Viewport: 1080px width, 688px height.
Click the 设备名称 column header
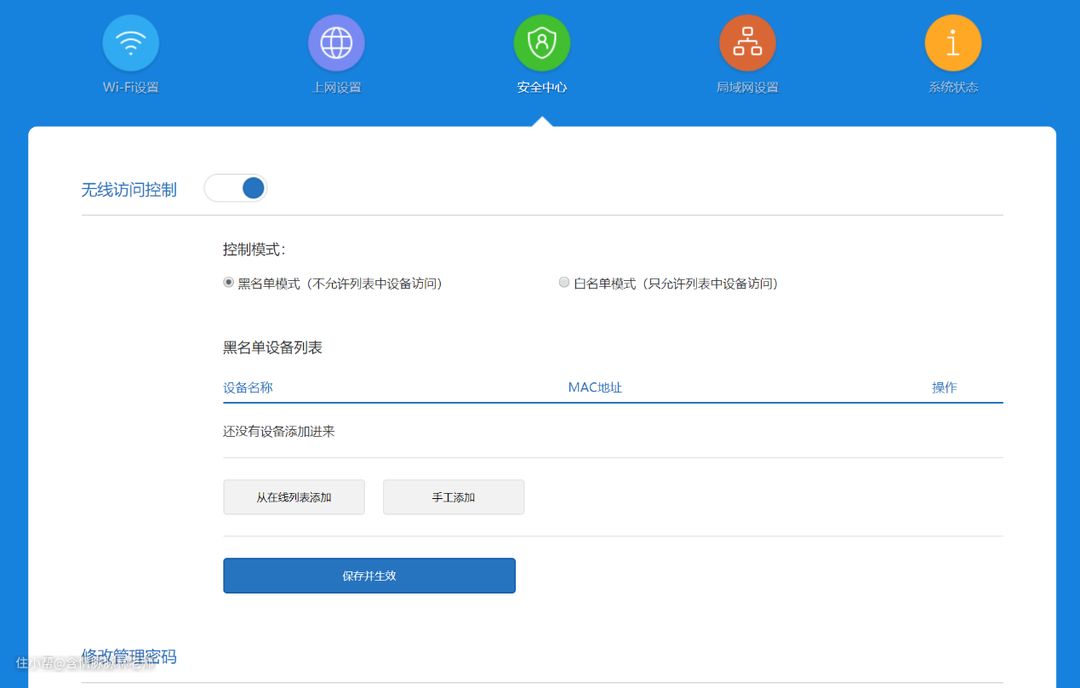248,388
